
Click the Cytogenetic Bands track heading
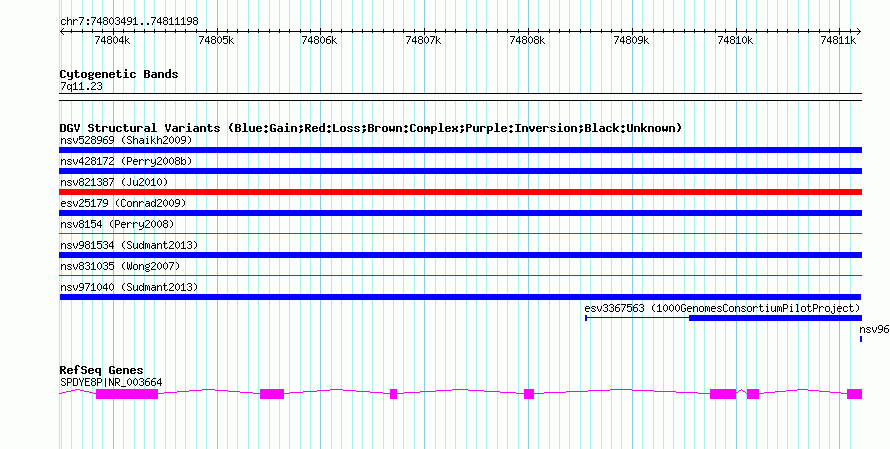119,74
